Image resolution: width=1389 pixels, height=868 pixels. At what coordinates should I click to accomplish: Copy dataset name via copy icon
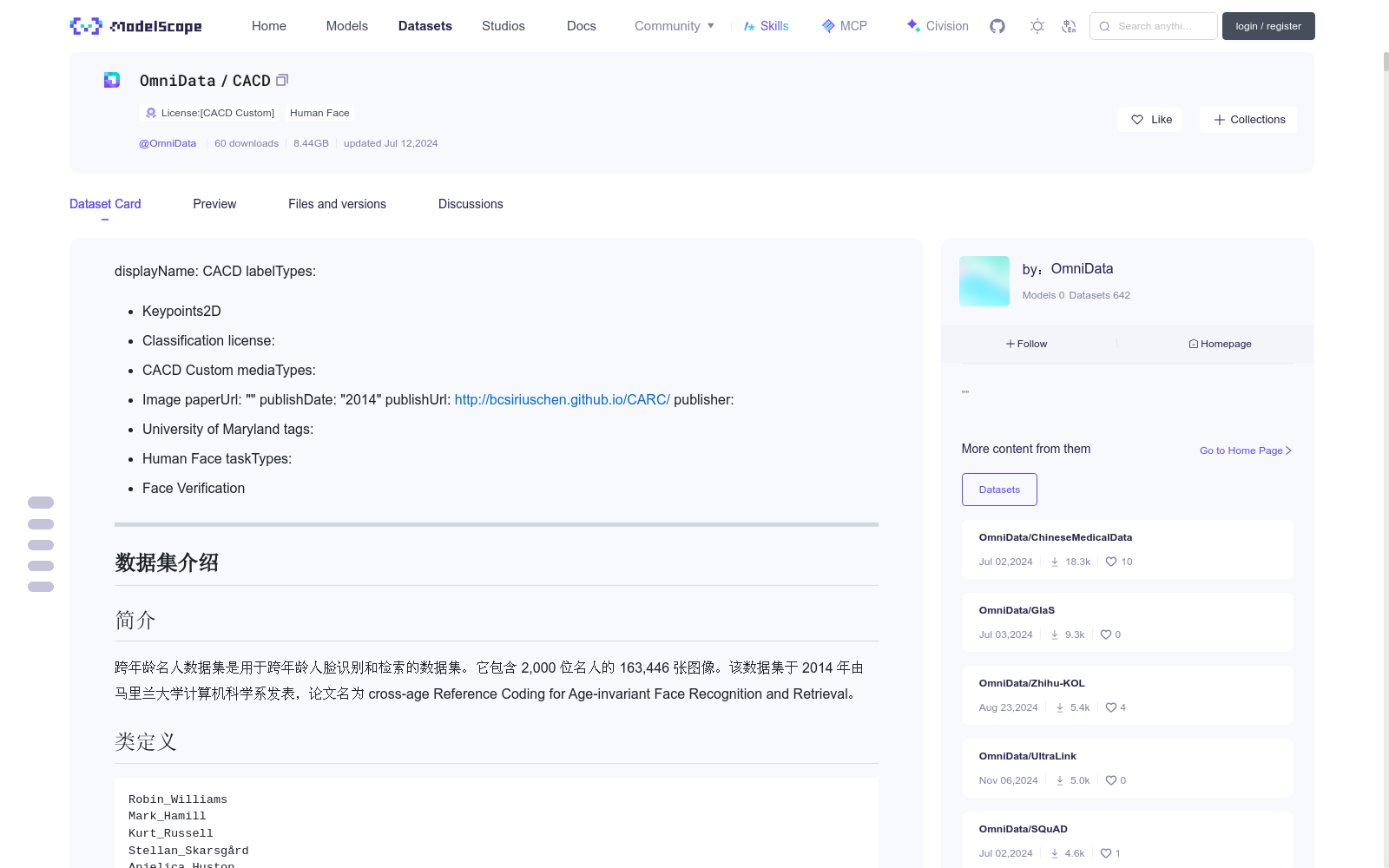tap(282, 80)
